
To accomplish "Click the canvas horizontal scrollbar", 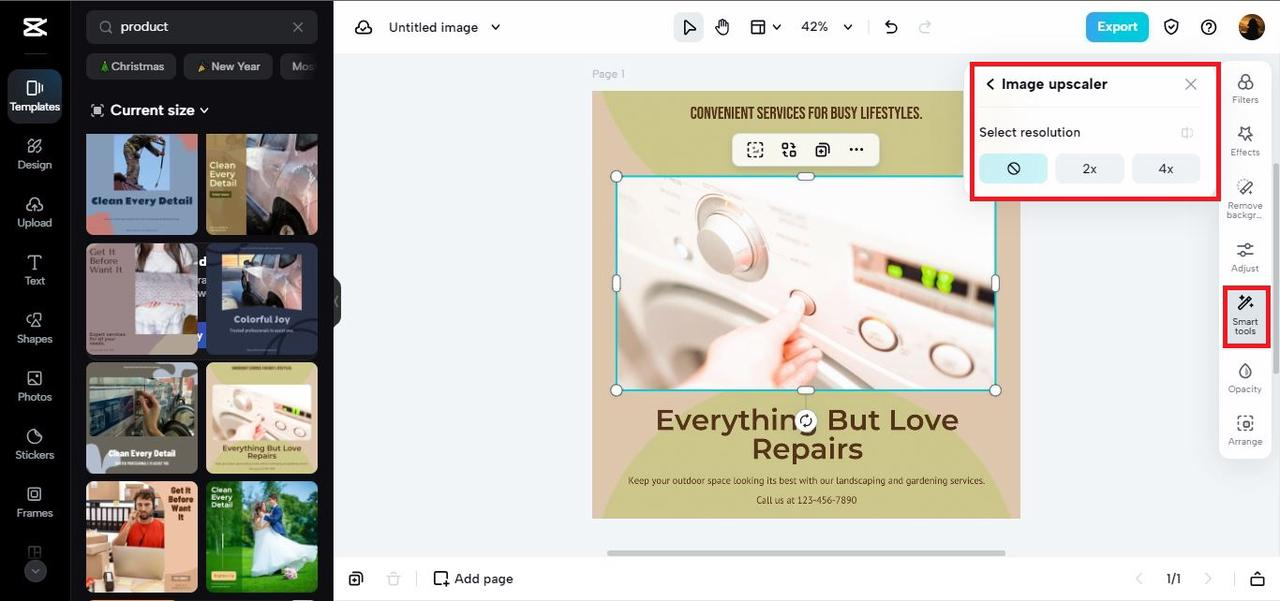I will pyautogui.click(x=806, y=553).
